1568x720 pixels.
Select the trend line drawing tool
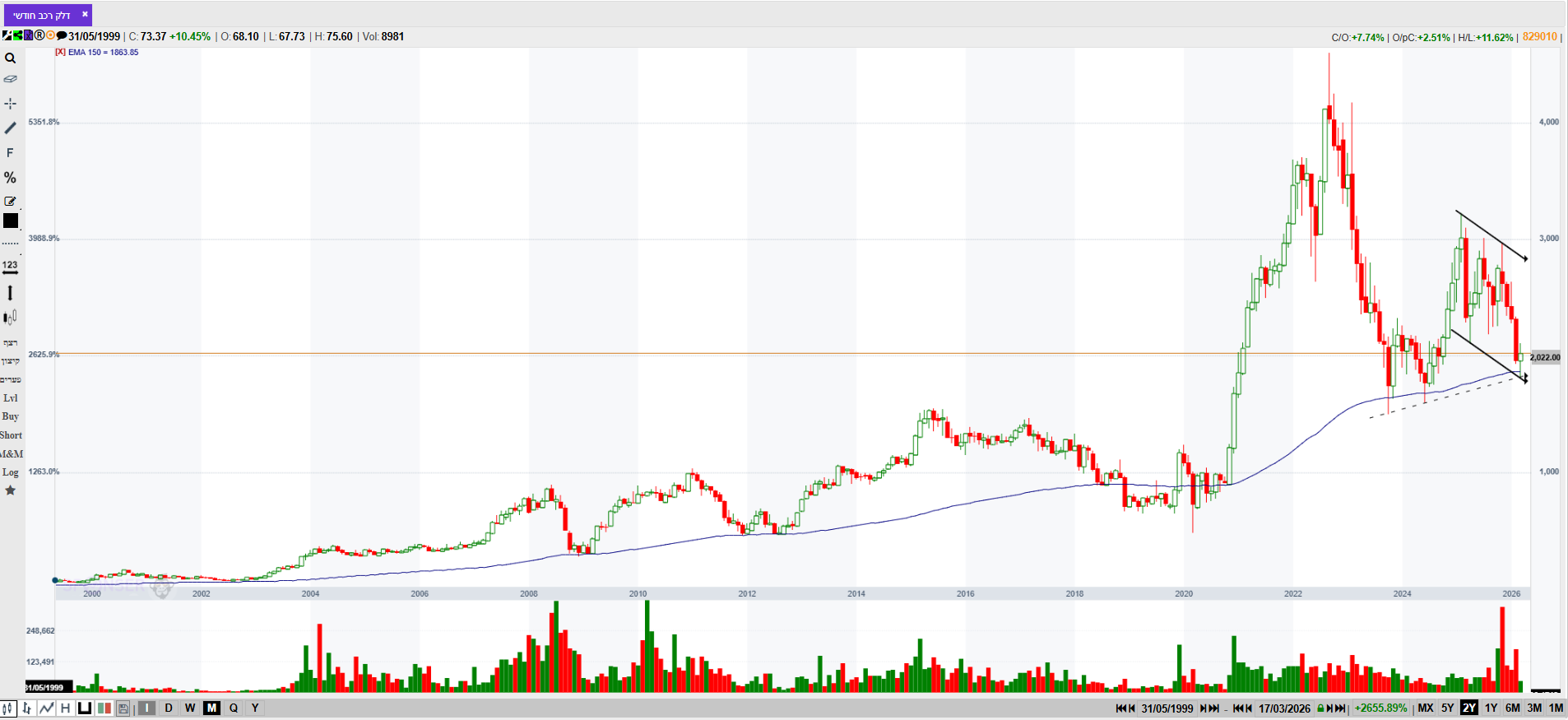[x=10, y=128]
